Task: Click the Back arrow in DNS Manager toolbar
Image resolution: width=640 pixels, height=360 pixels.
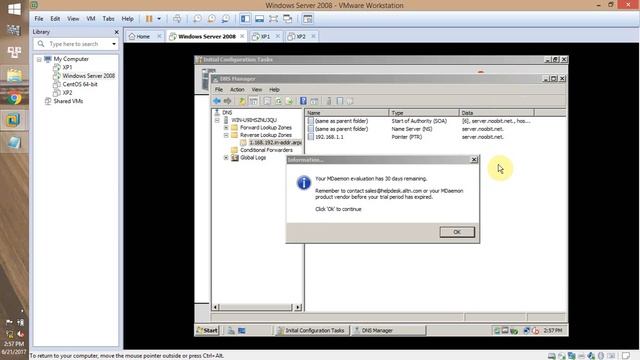Action: [217, 101]
